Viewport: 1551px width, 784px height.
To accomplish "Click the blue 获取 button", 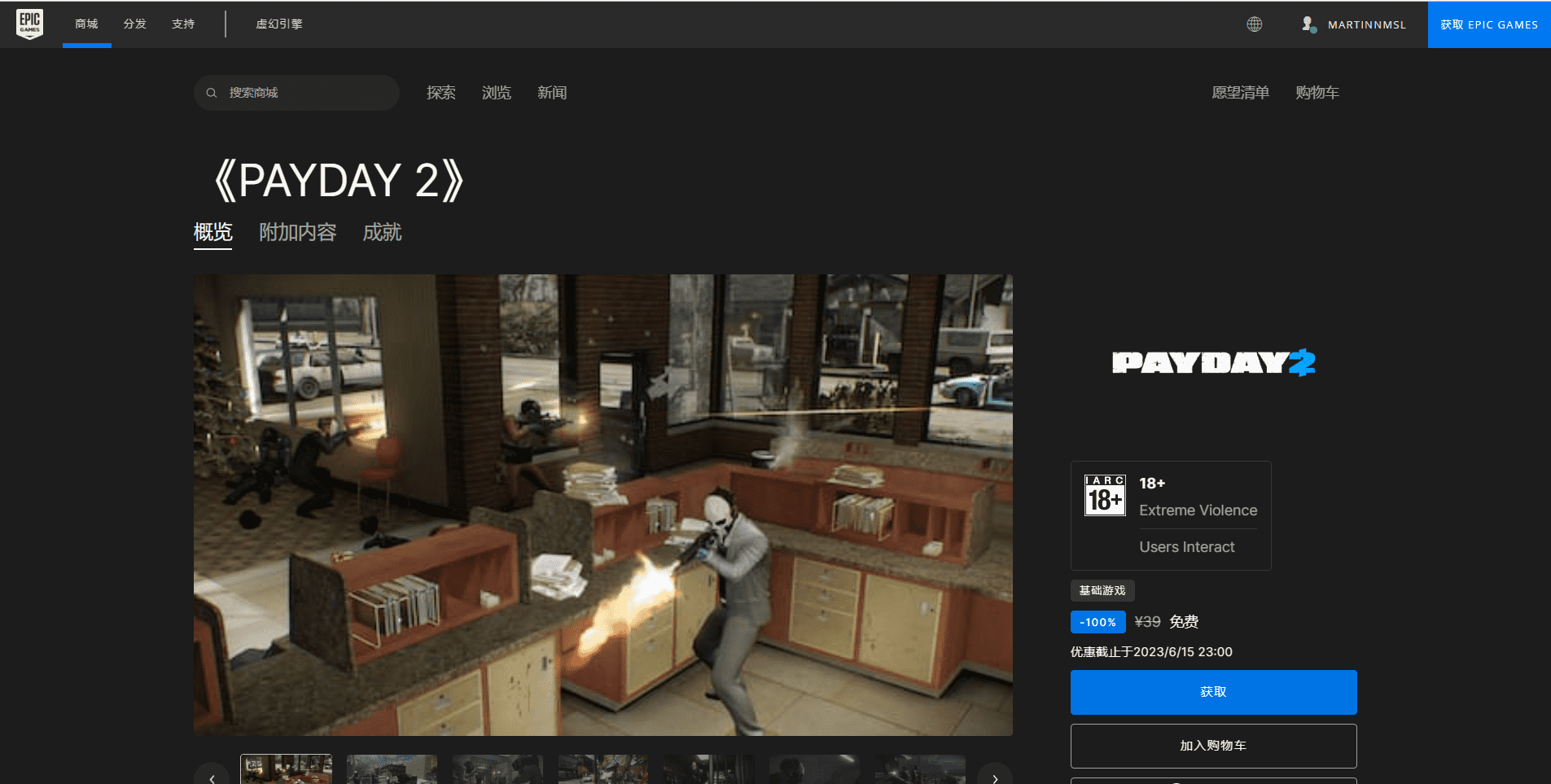I will (x=1213, y=692).
